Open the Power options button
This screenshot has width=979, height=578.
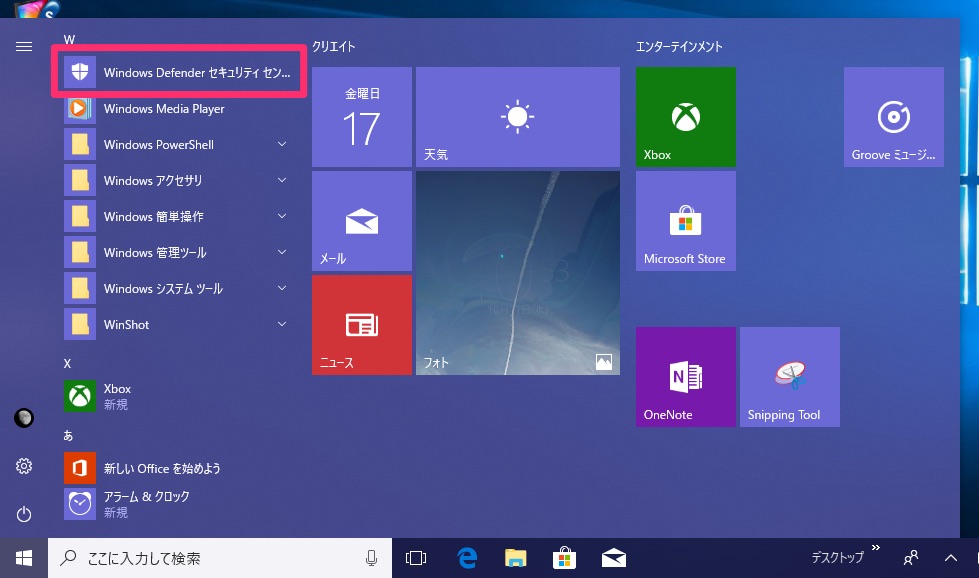coord(24,514)
